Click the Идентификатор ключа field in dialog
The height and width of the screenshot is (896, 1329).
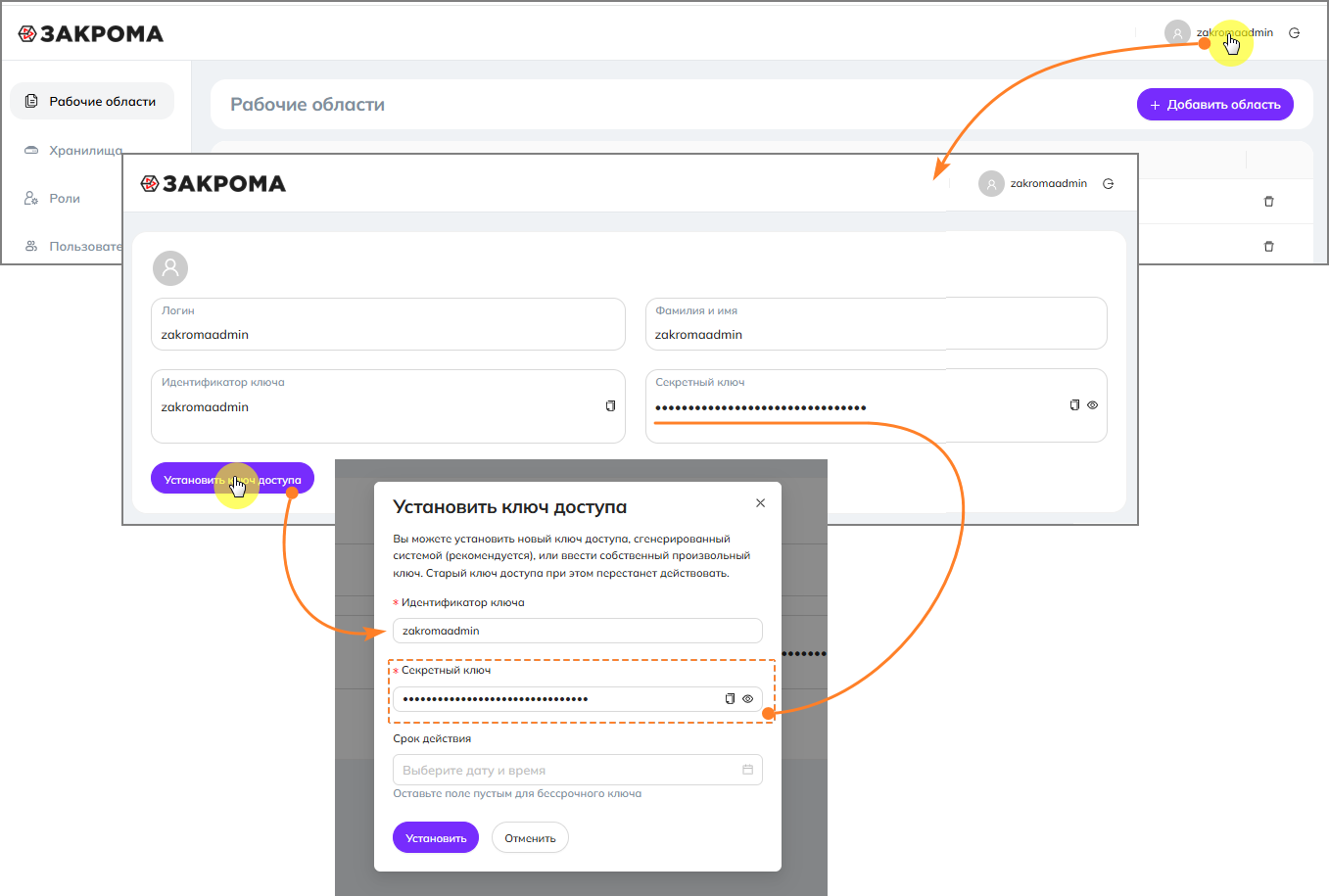coord(577,631)
